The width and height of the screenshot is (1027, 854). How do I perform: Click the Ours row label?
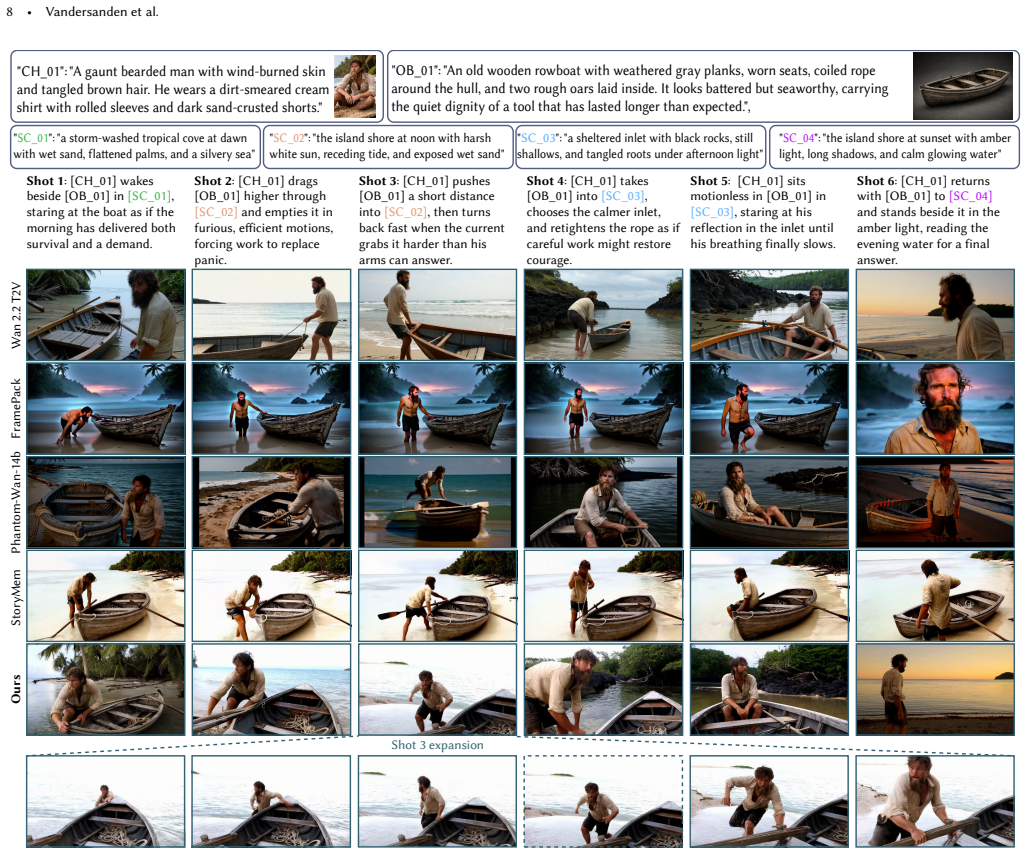click(16, 689)
